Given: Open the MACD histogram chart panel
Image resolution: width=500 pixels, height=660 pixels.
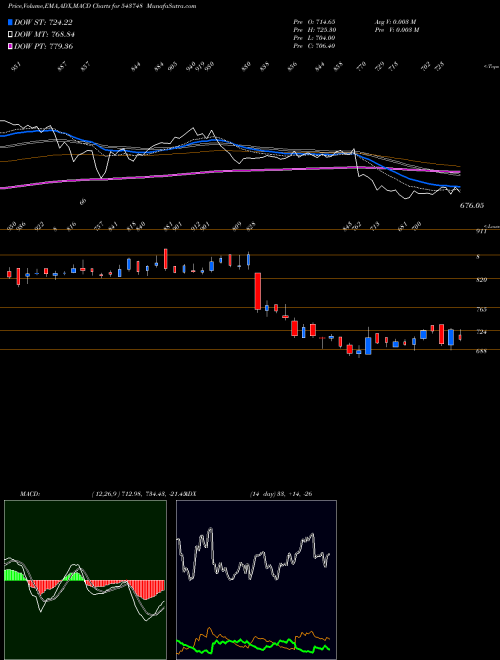Looking at the screenshot, I should (x=85, y=580).
